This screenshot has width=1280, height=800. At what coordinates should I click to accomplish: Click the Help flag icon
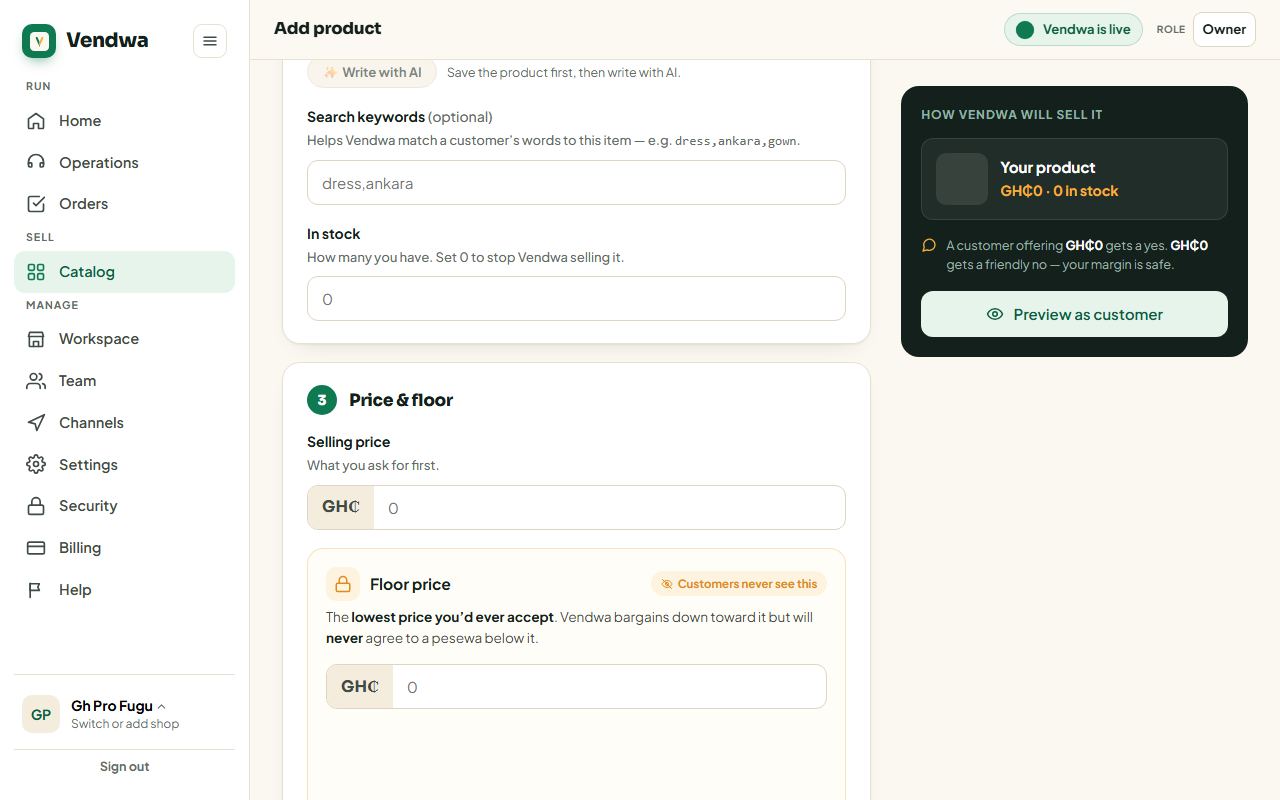(36, 590)
